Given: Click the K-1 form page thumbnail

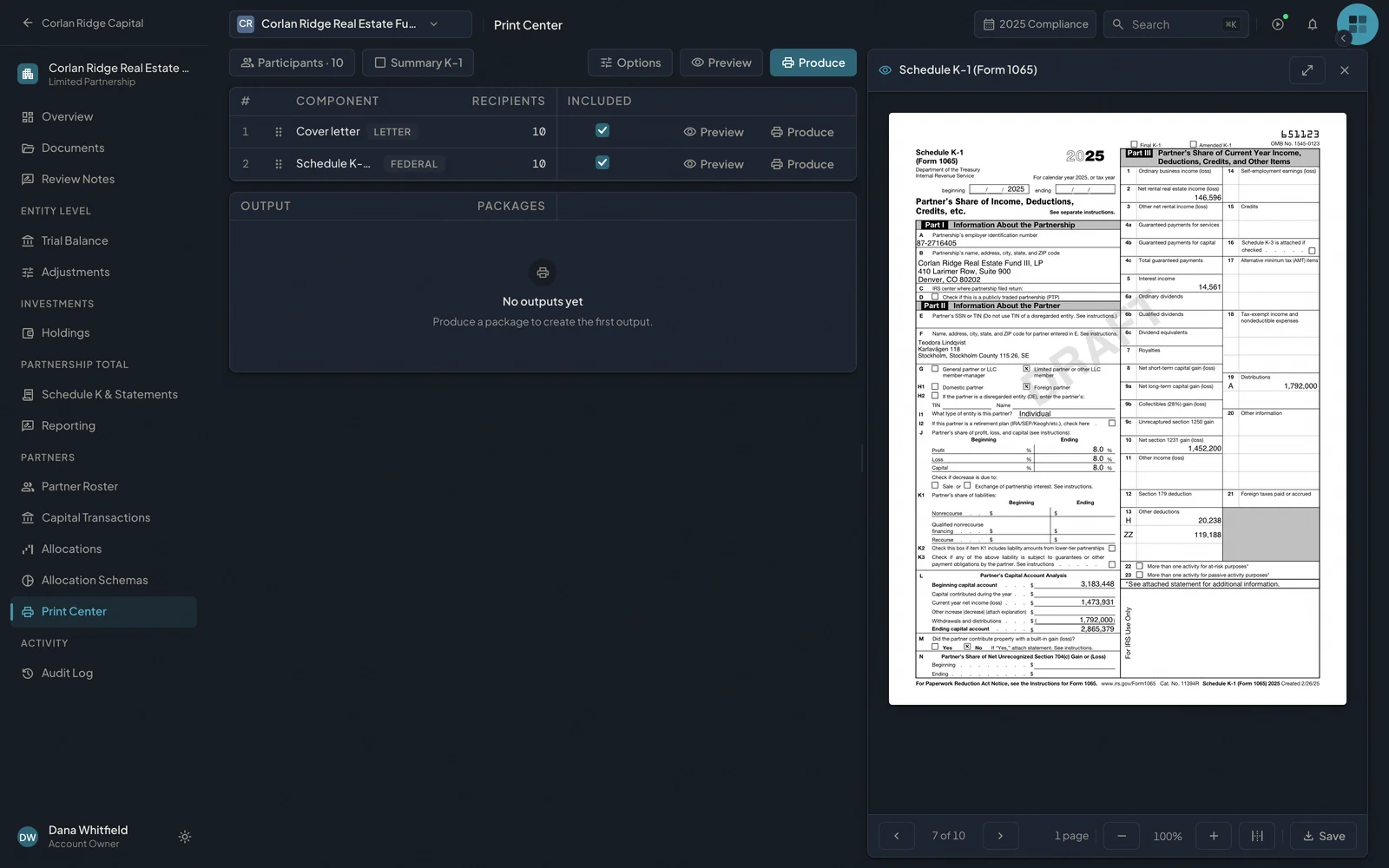Looking at the screenshot, I should [x=1117, y=409].
